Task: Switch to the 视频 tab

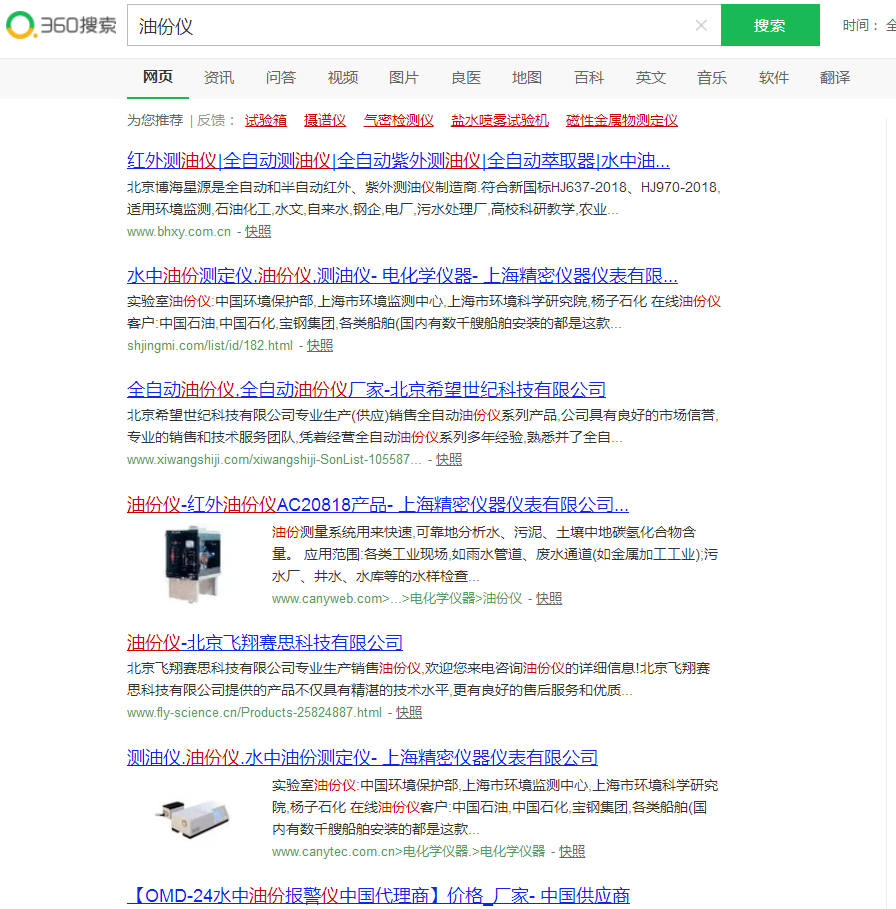Action: (x=343, y=77)
